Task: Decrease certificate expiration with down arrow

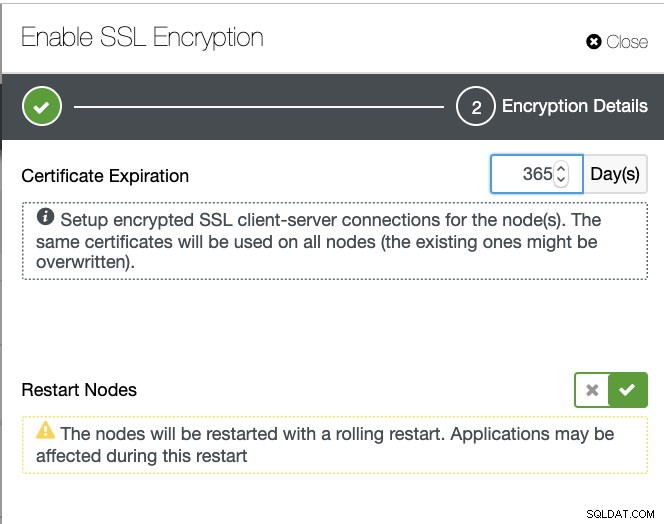Action: [561, 179]
